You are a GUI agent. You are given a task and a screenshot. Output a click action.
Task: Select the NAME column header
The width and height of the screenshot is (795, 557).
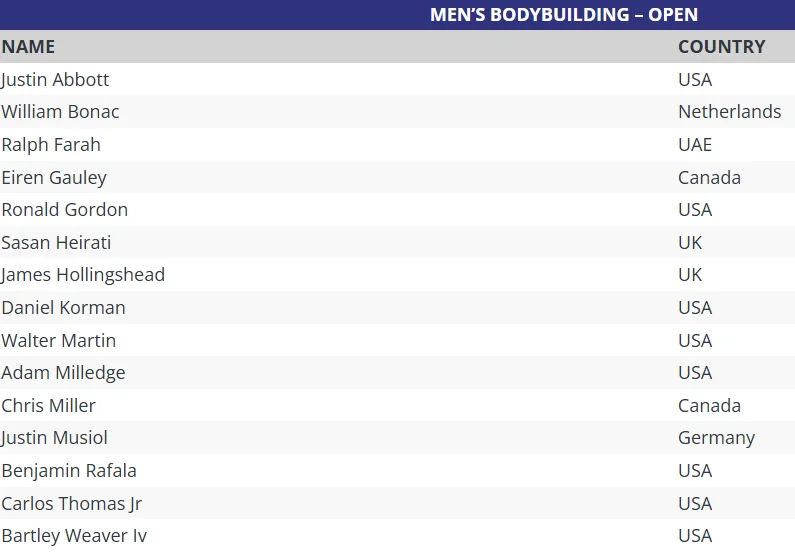pos(28,47)
